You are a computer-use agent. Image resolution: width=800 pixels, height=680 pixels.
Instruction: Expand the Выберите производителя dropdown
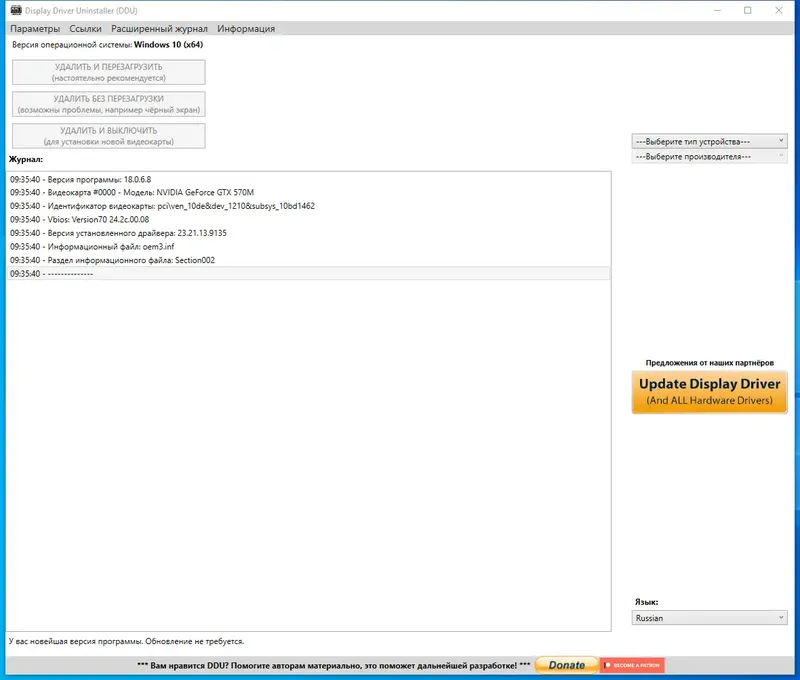(x=708, y=156)
